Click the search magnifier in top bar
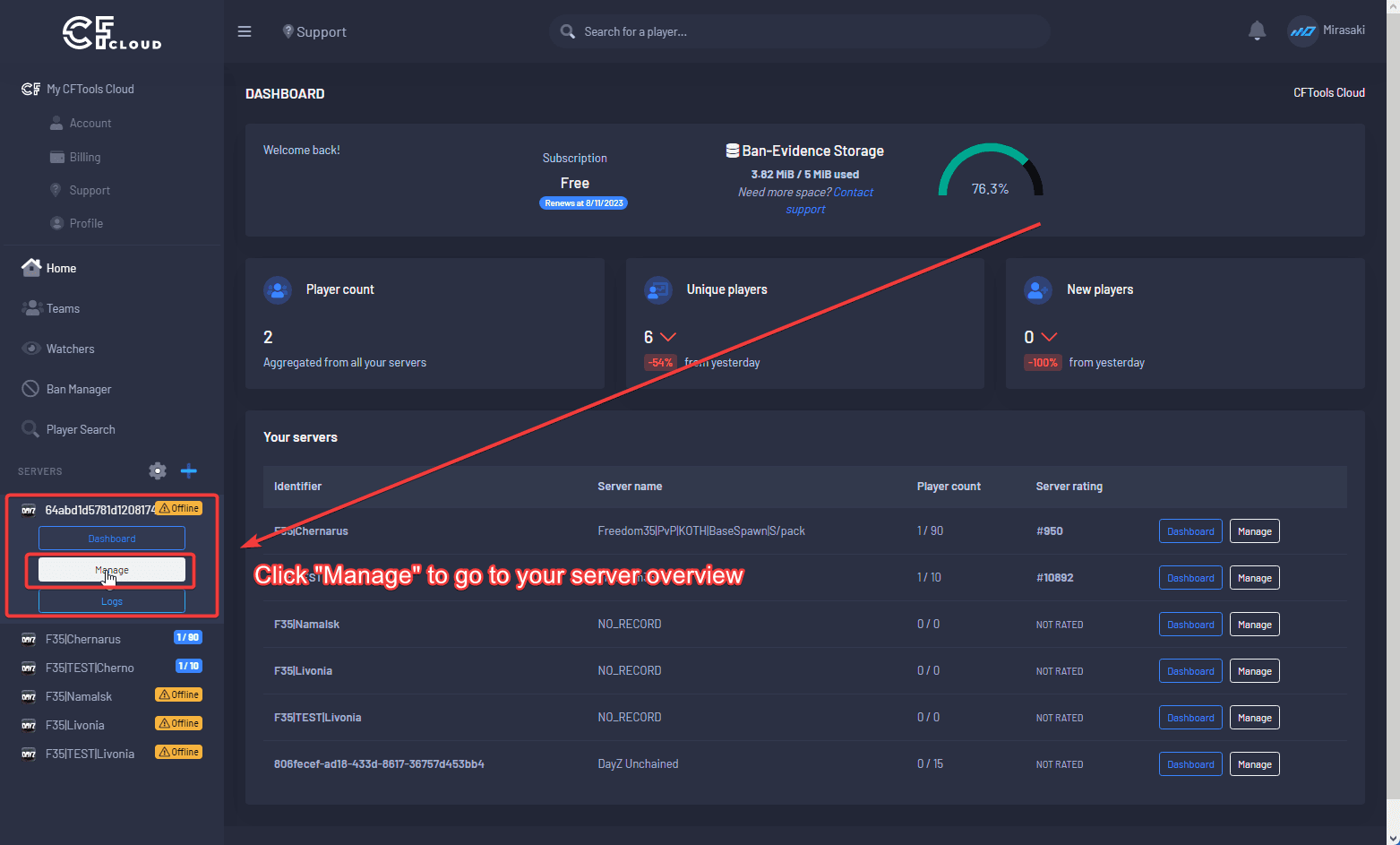 [x=568, y=31]
